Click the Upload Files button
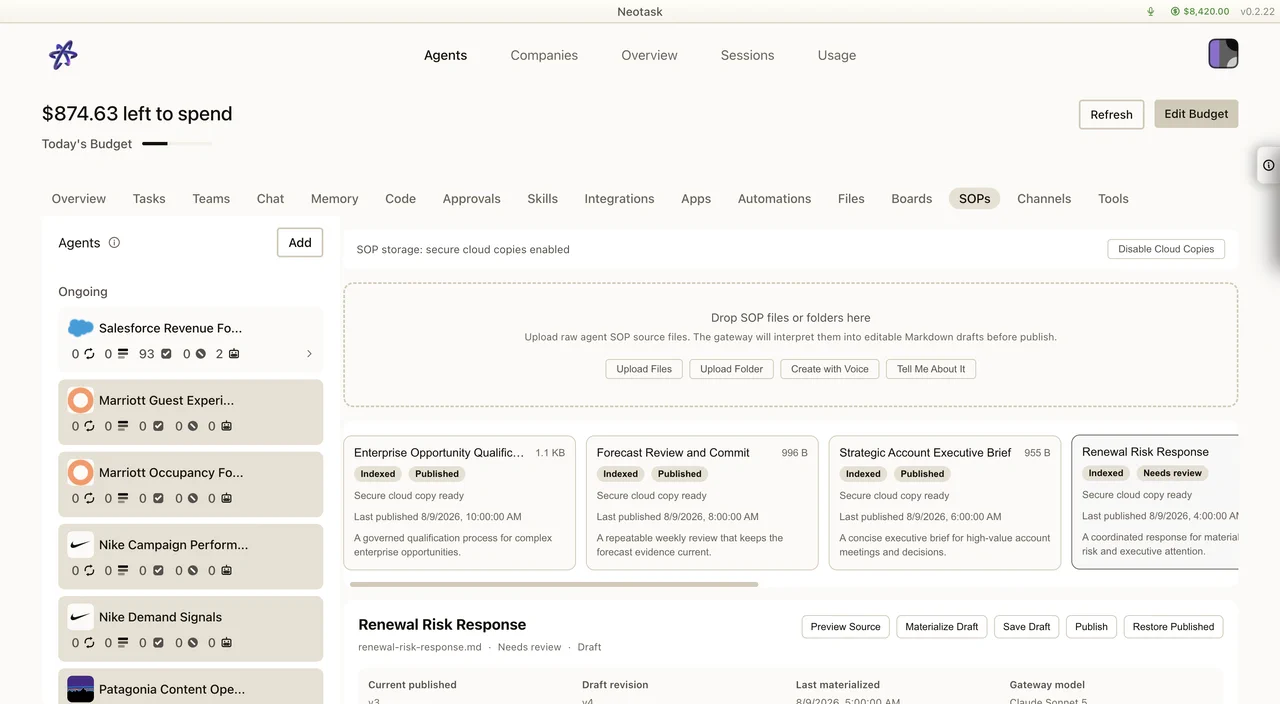Image resolution: width=1280 pixels, height=704 pixels. [x=644, y=369]
